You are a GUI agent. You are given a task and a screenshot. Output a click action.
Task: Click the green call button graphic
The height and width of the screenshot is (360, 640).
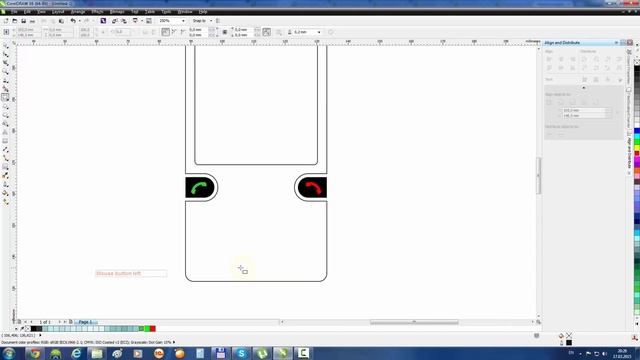pos(200,187)
